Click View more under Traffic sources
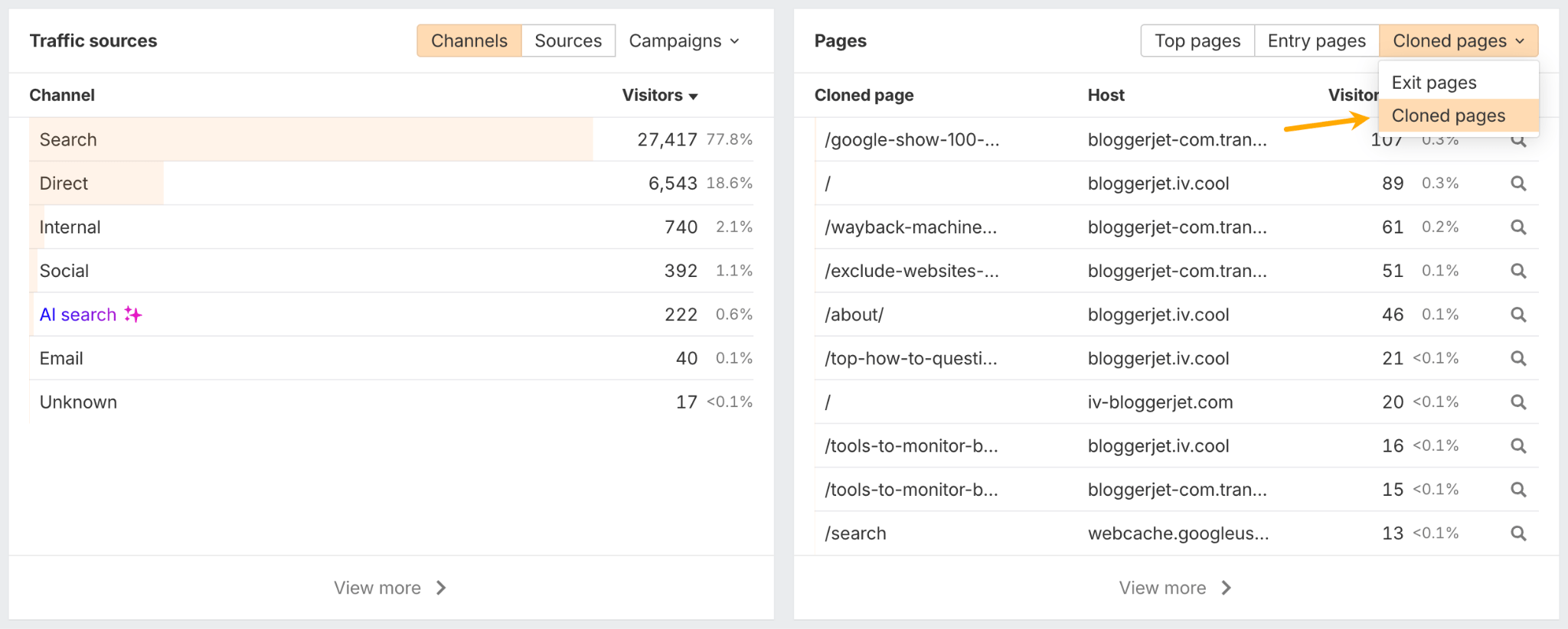1568x629 pixels. click(390, 588)
